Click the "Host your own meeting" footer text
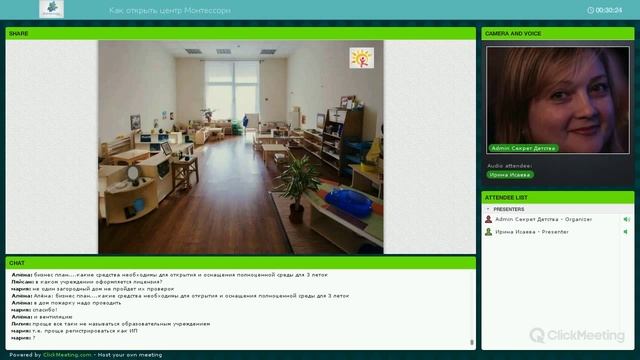Viewport: 640px width, 360px height. (x=130, y=355)
